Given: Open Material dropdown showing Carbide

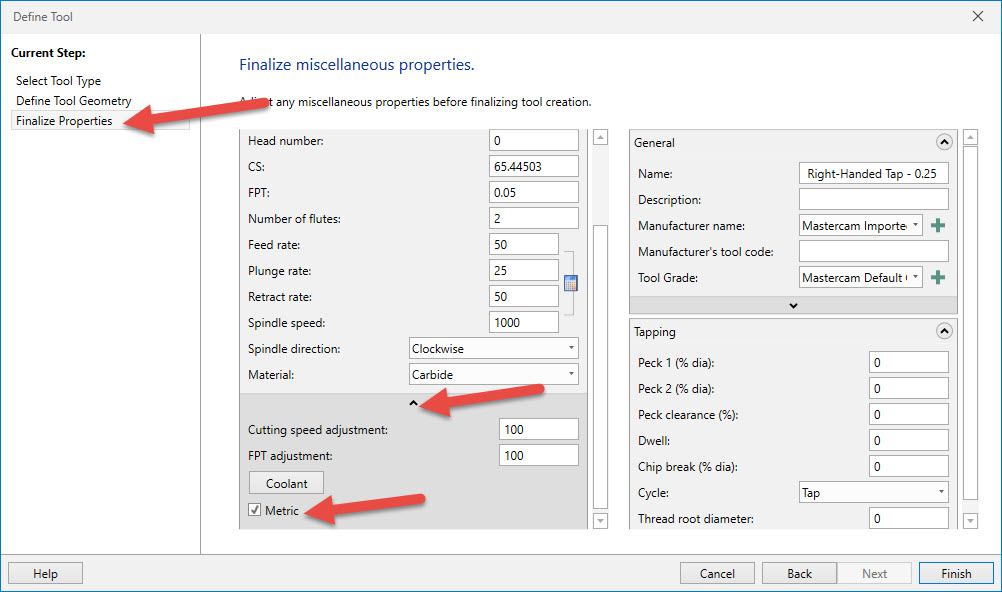Looking at the screenshot, I should coord(493,374).
